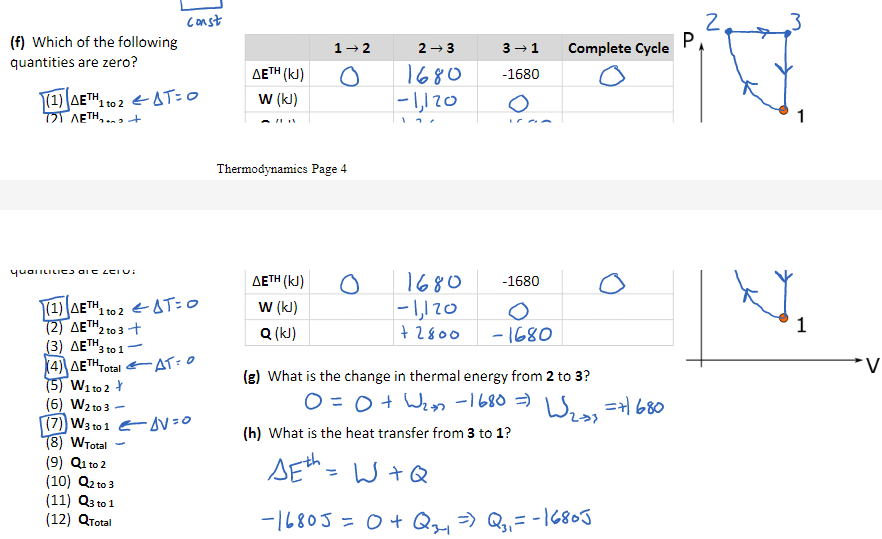Select the 'Complete Cycle' table header

pos(618,48)
